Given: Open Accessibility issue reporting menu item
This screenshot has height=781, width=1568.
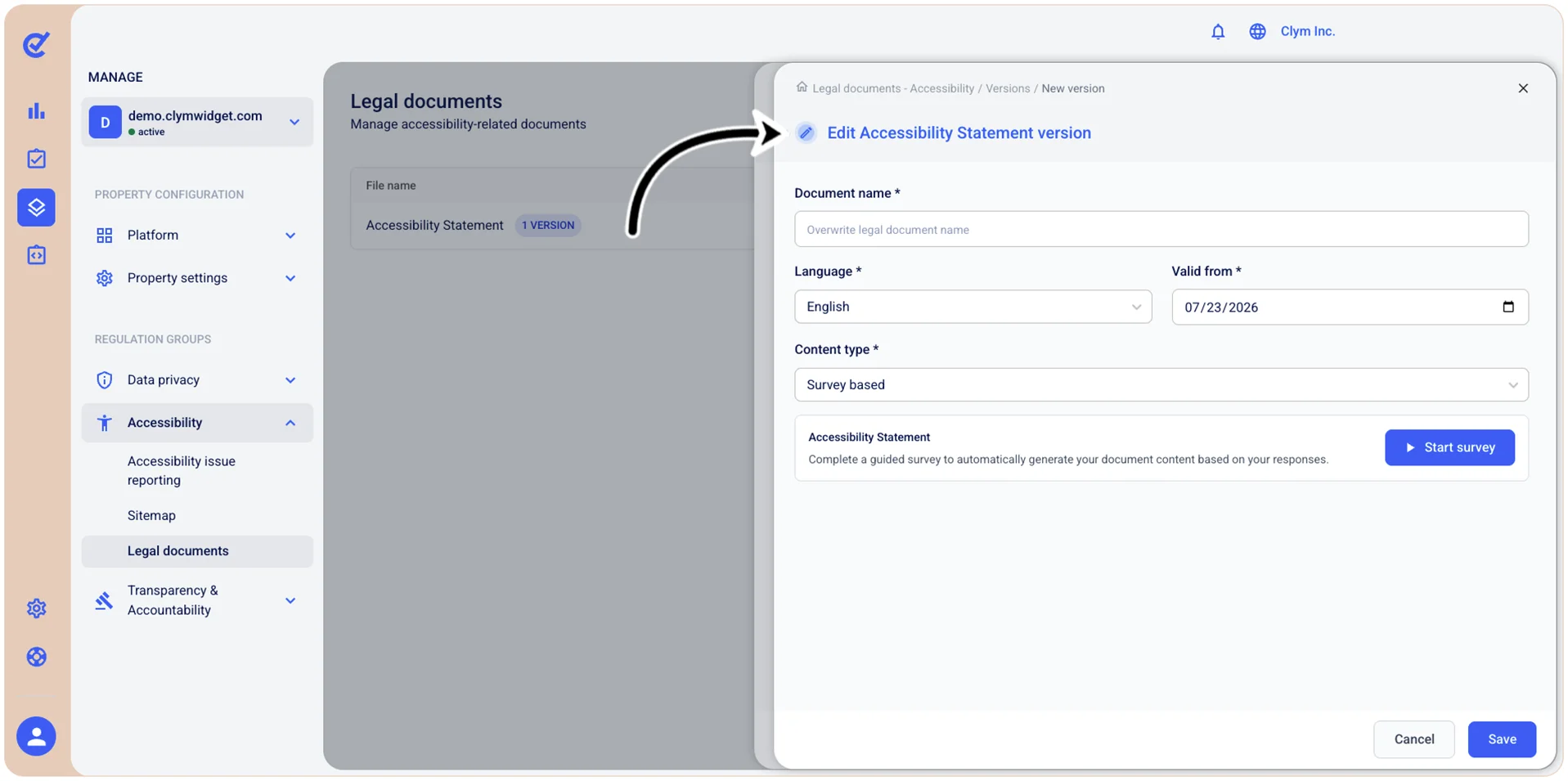Looking at the screenshot, I should pyautogui.click(x=182, y=470).
